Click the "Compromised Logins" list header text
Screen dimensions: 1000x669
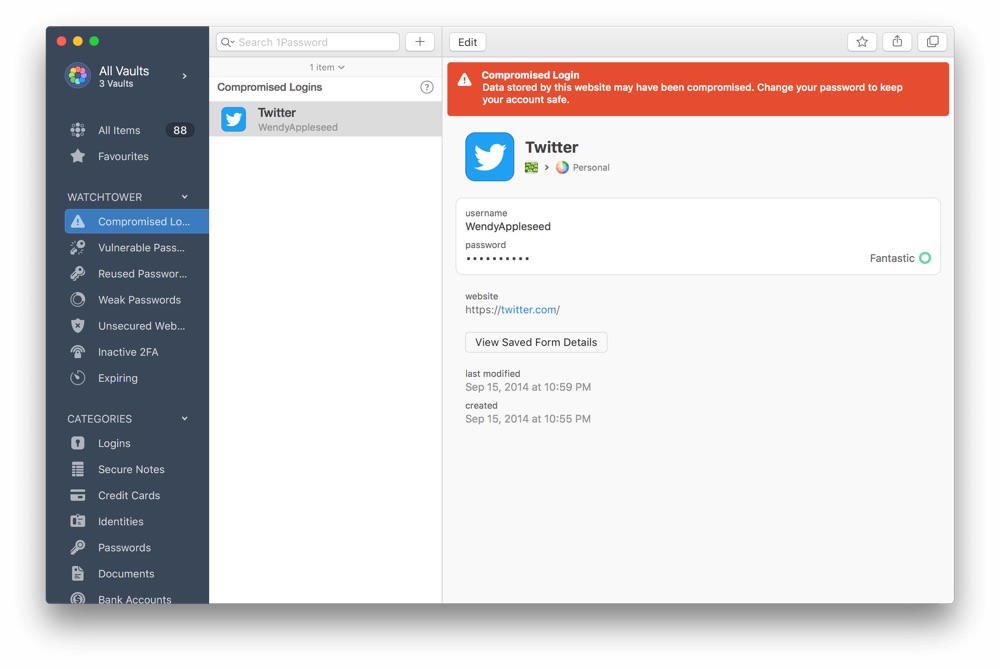pyautogui.click(x=270, y=87)
